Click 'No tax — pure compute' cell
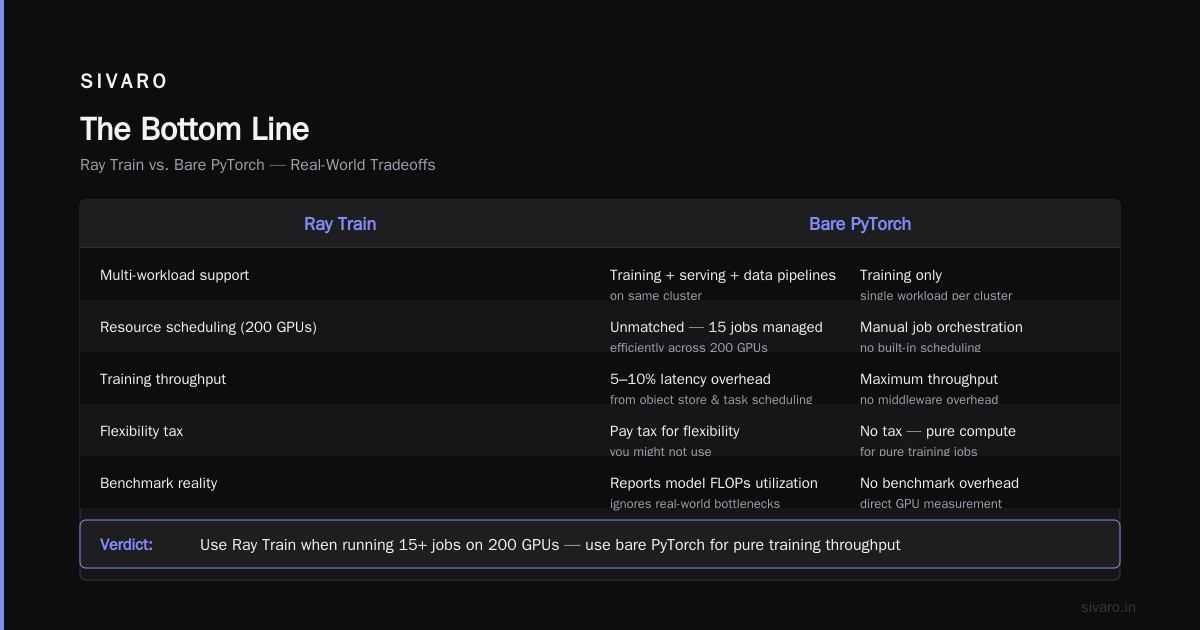 pyautogui.click(x=938, y=431)
